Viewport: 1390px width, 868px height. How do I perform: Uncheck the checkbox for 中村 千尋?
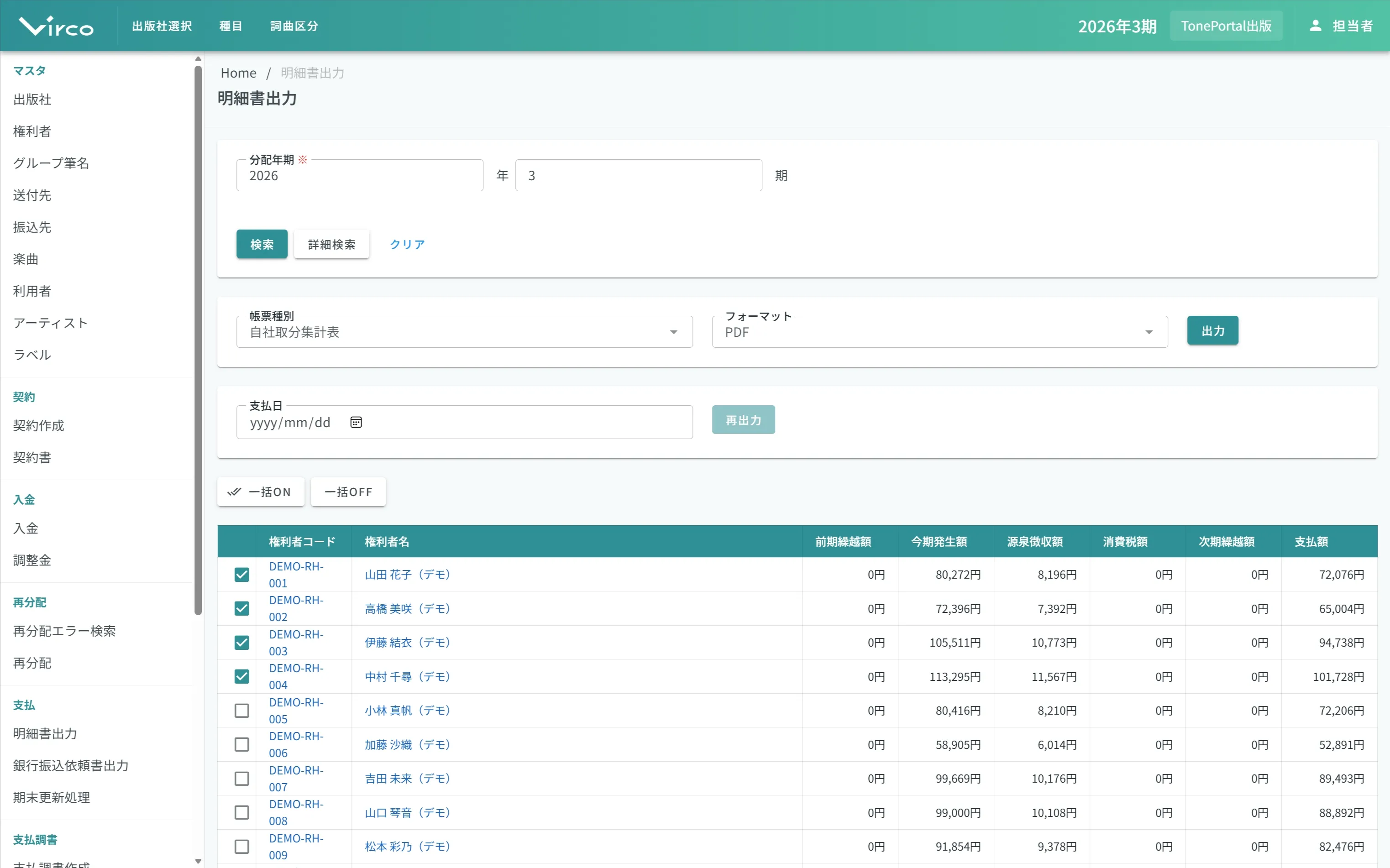(x=242, y=677)
